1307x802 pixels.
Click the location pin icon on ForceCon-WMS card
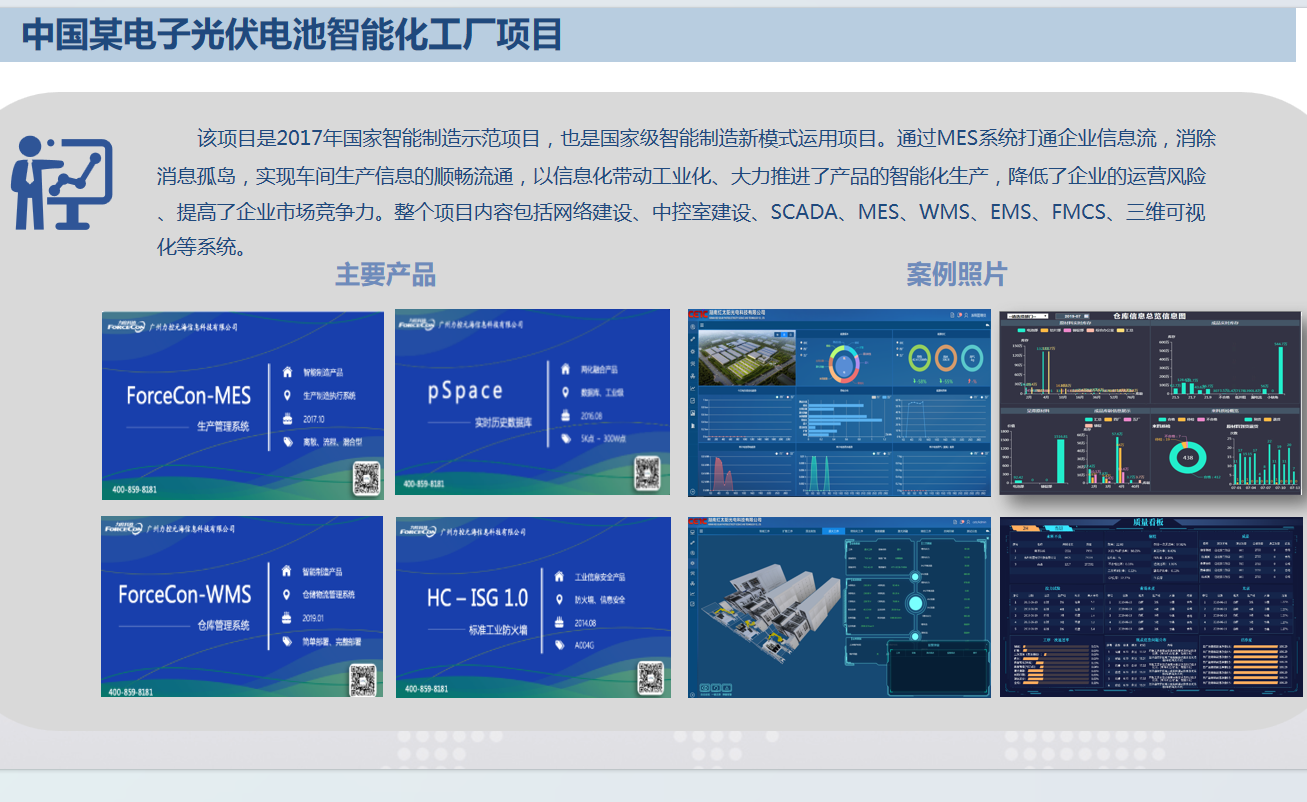point(288,595)
